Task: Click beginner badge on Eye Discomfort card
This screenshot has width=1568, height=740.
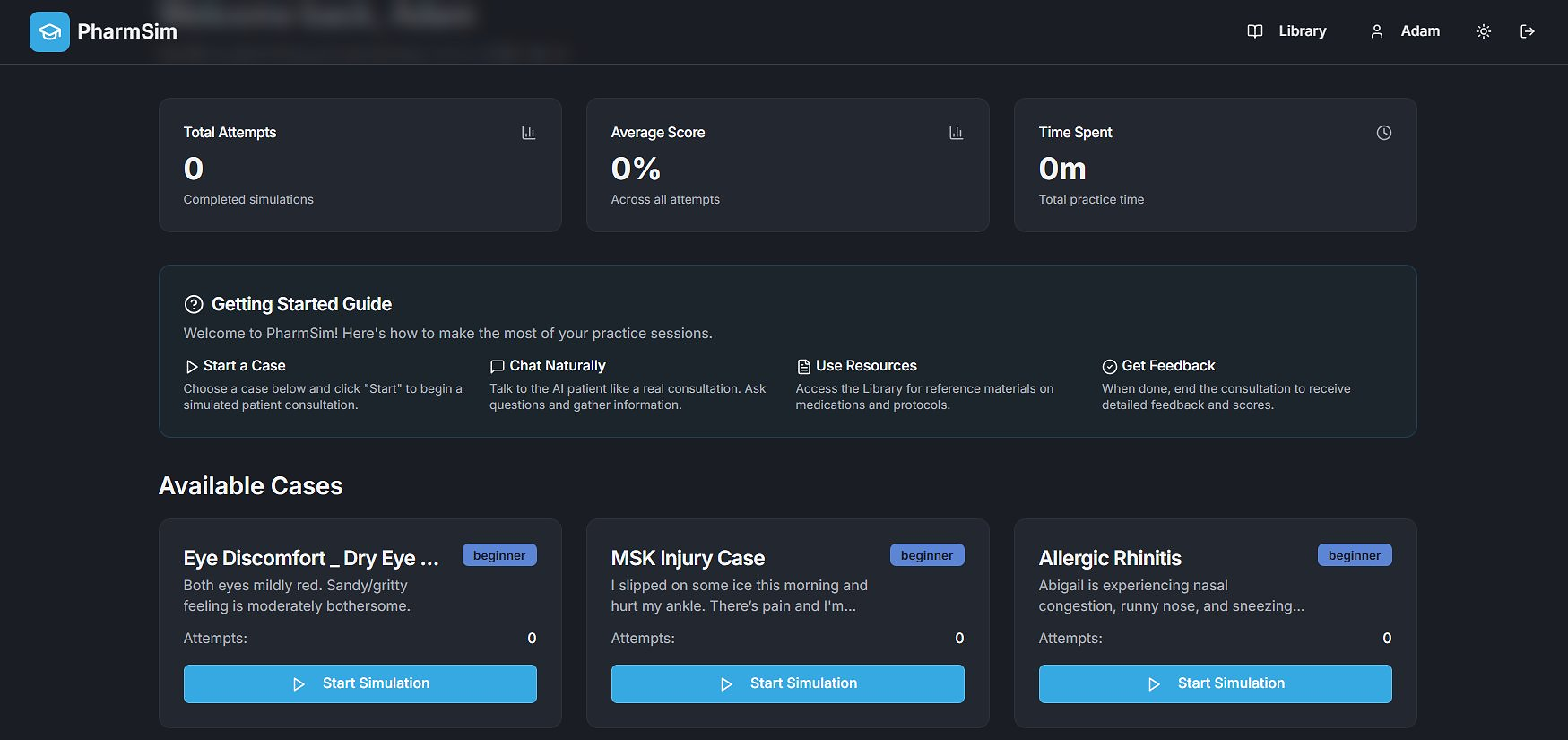Action: click(499, 555)
